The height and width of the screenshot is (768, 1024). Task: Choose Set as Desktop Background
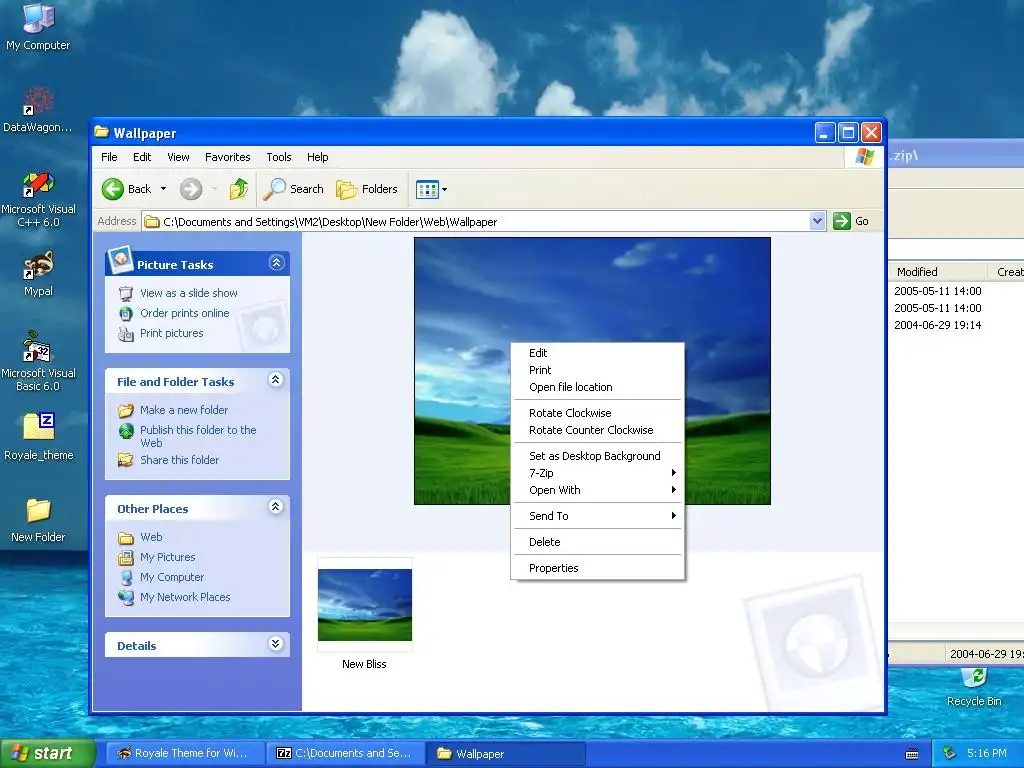(597, 456)
